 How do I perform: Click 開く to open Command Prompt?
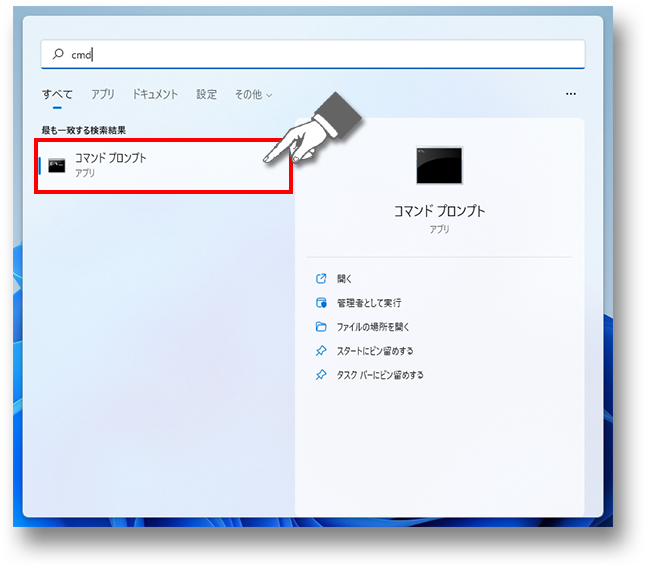coord(344,279)
